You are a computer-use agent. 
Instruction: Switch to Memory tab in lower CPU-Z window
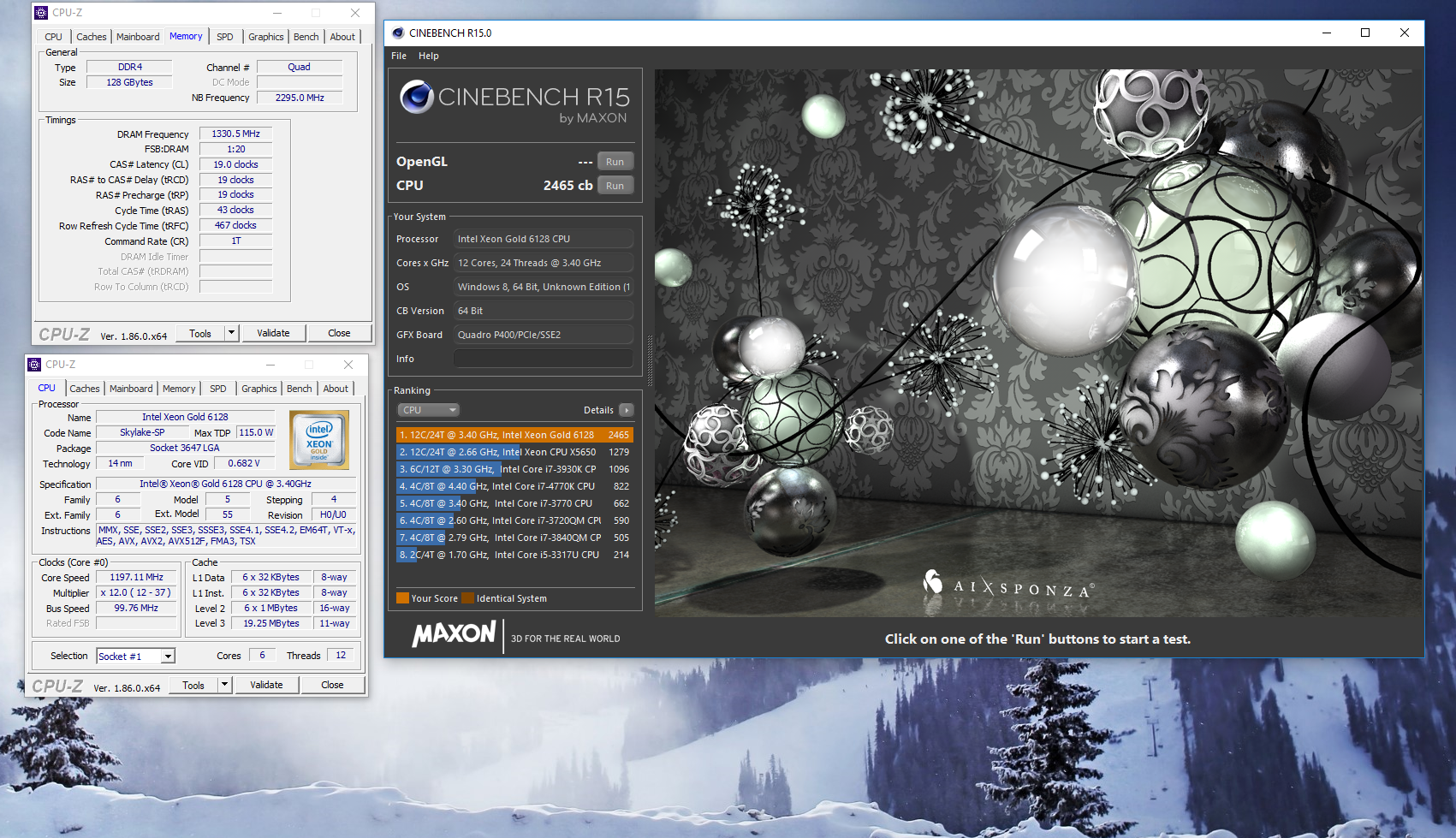[179, 389]
